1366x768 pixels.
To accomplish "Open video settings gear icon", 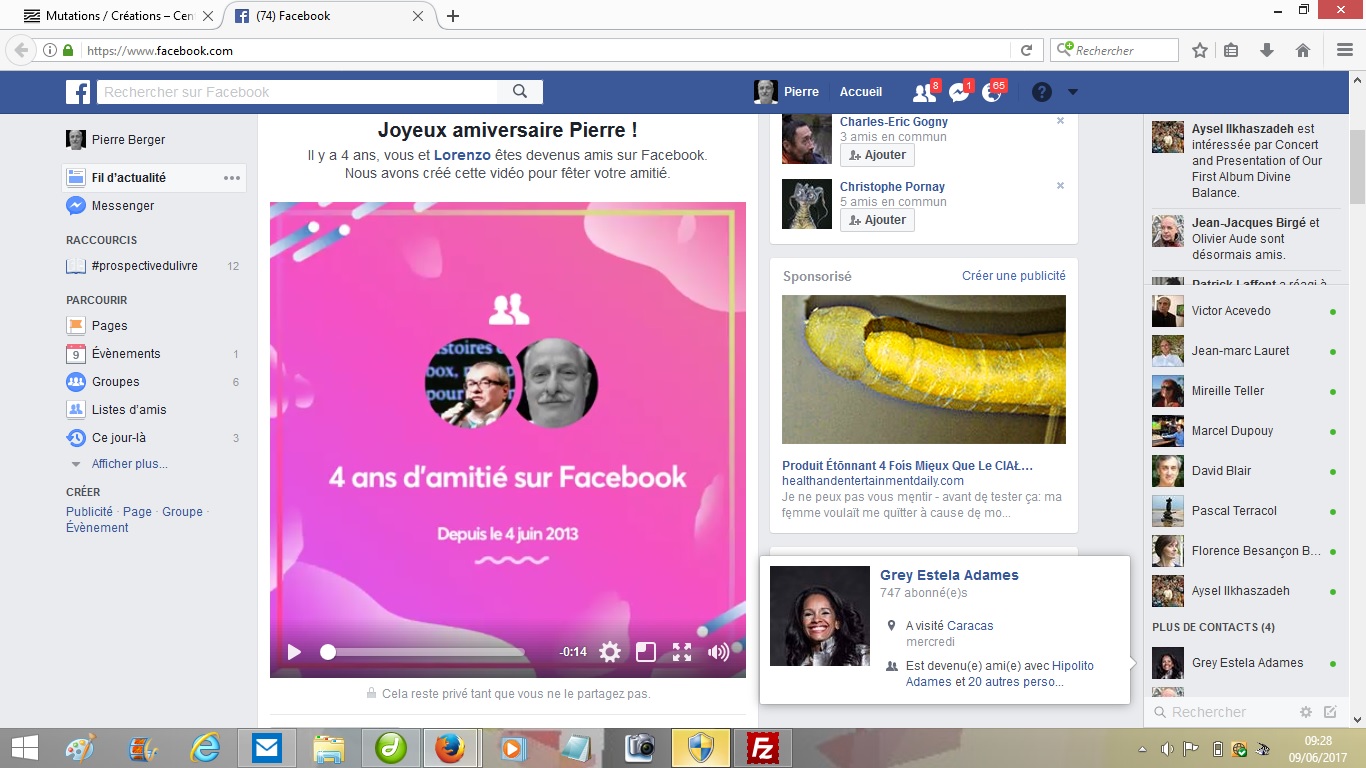I will 610,652.
